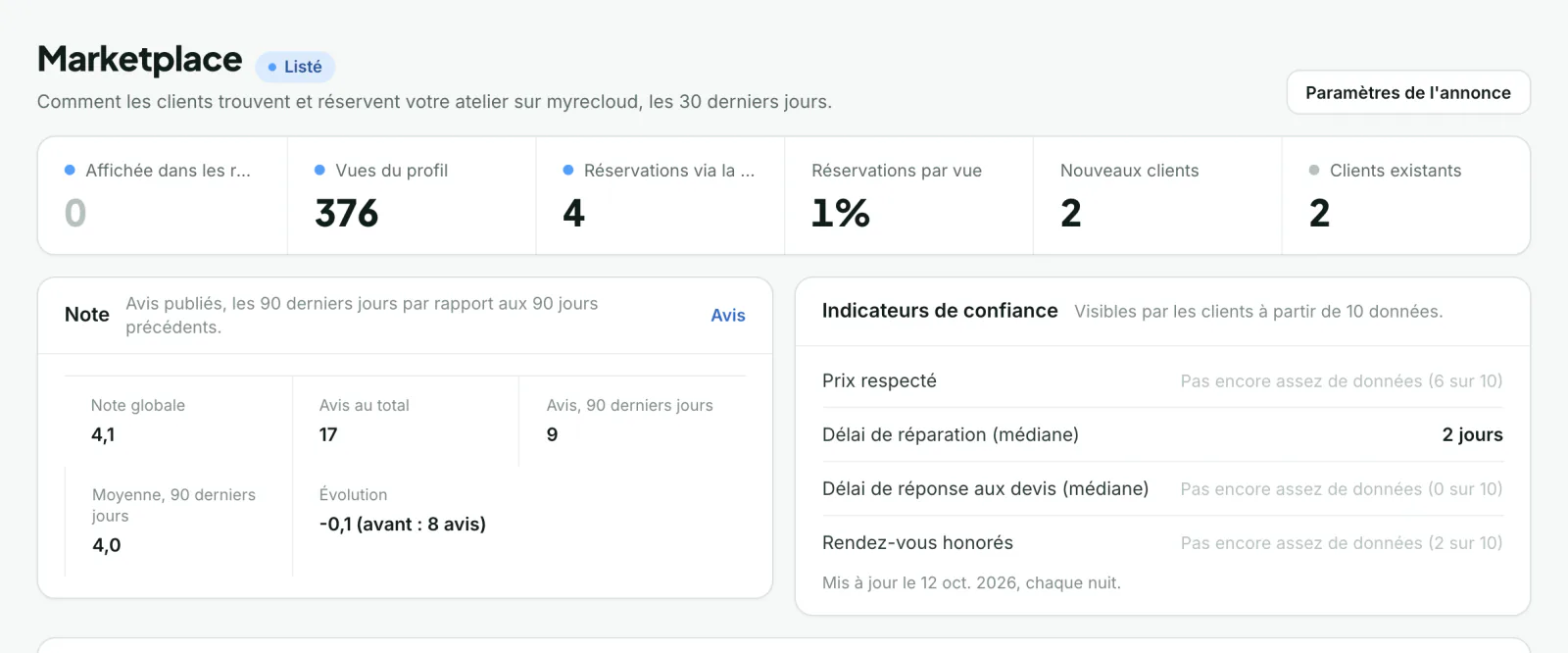
Task: Click the Note globale value 4,1
Action: click(x=103, y=434)
